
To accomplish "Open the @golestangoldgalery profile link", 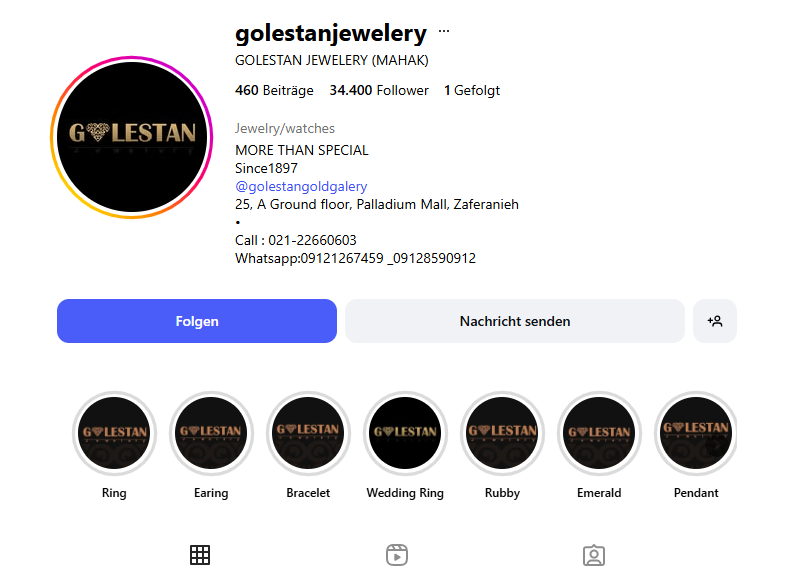I will click(301, 186).
